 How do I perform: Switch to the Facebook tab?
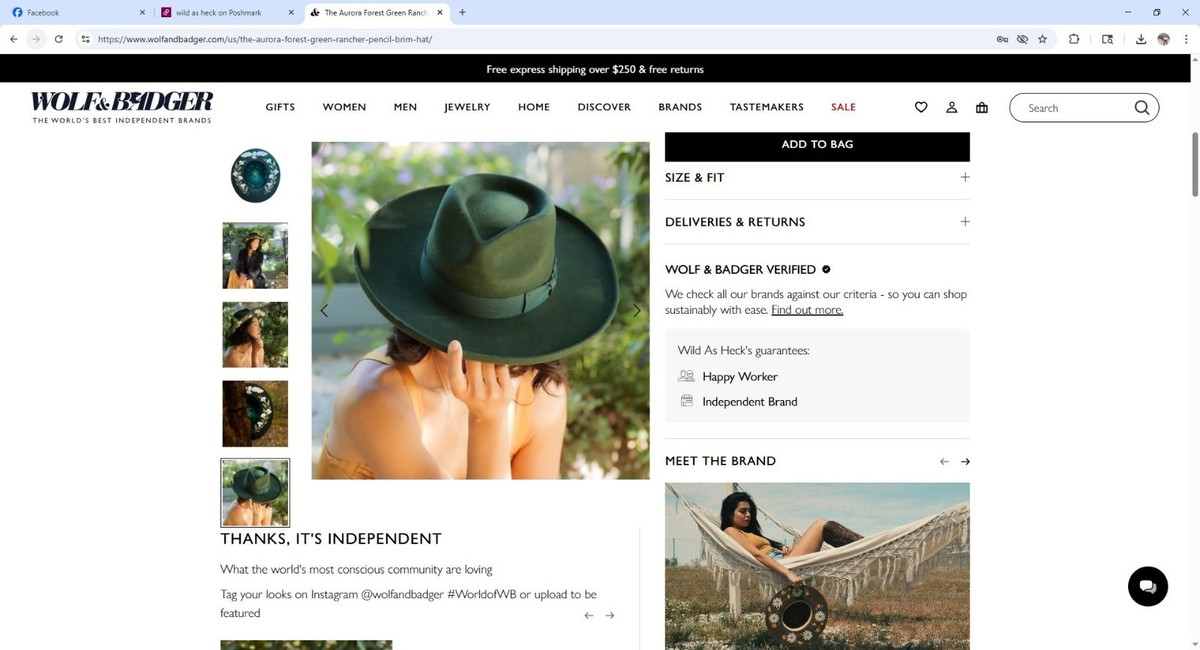click(76, 12)
